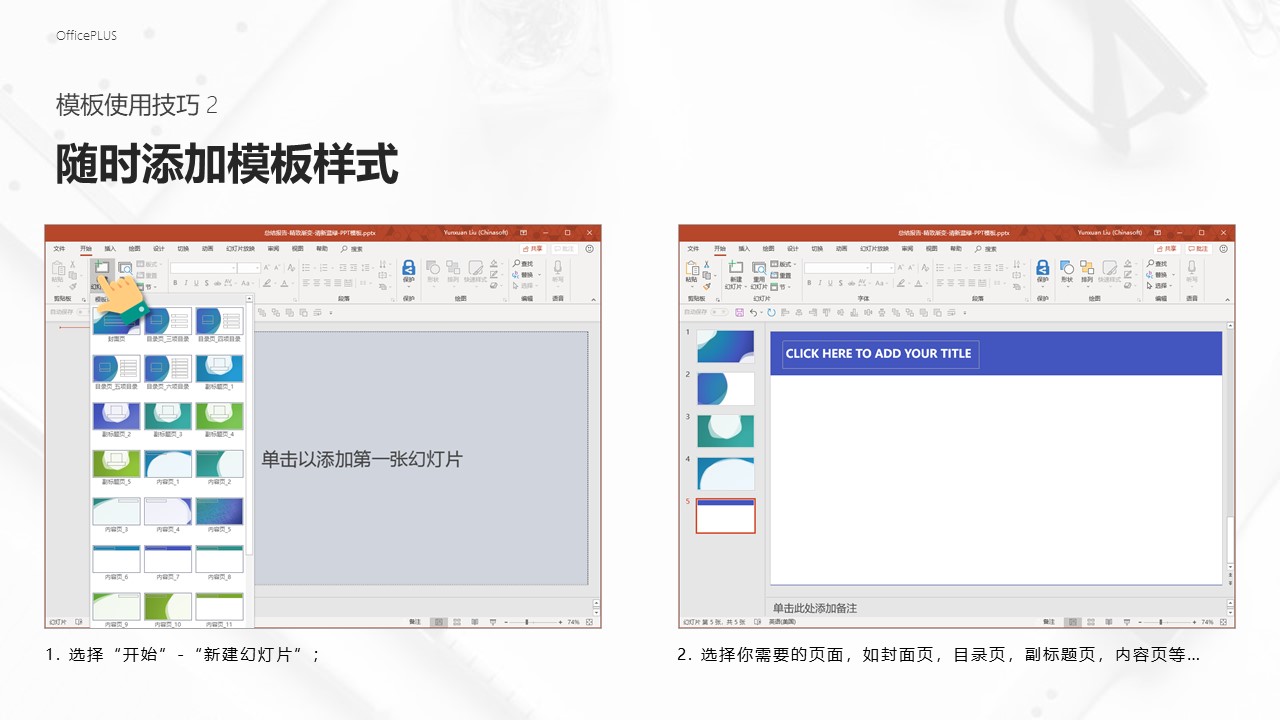The image size is (1280, 720).
Task: Toggle Italic formatting in left window
Action: pyautogui.click(x=186, y=283)
